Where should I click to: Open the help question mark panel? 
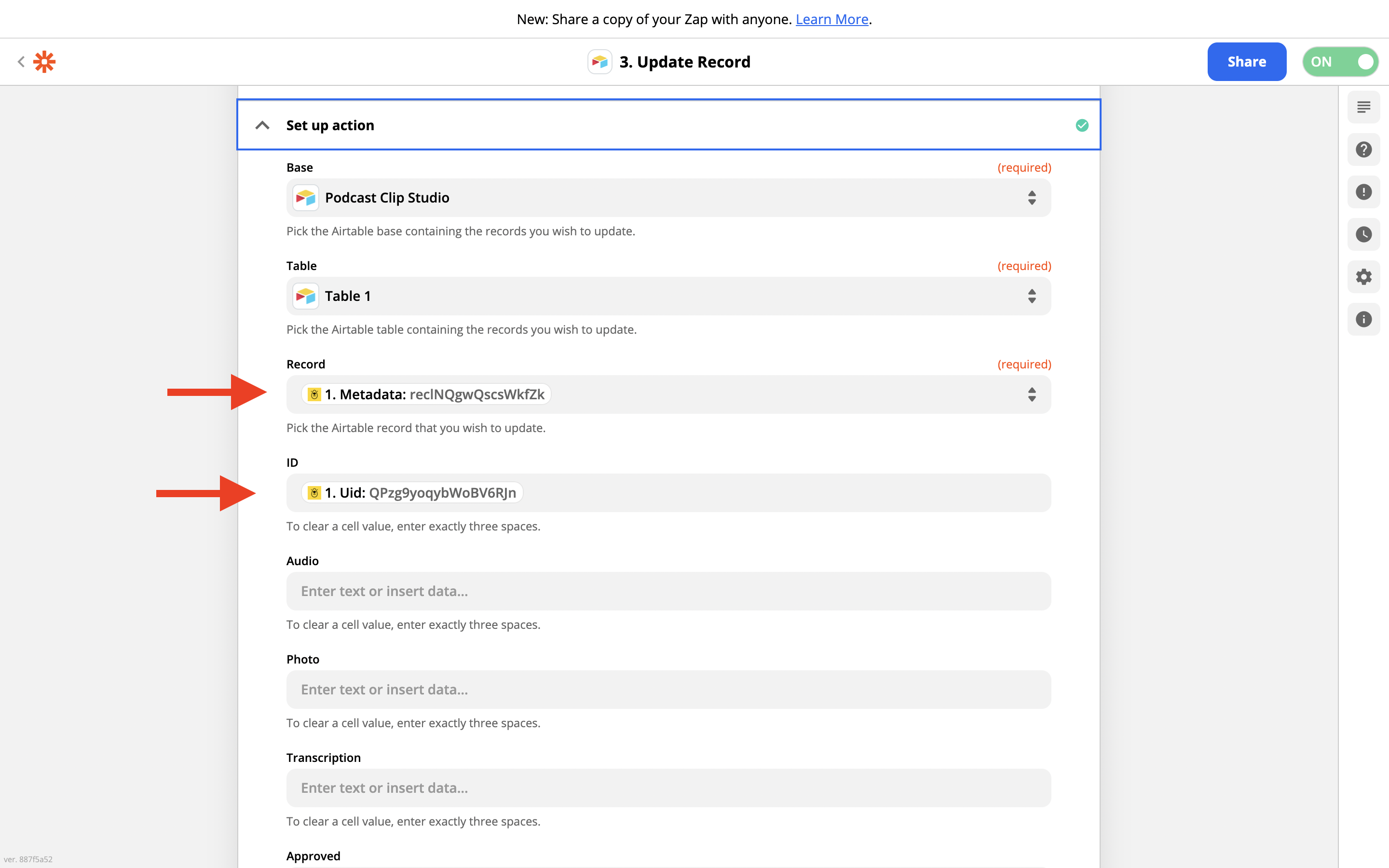(1363, 150)
